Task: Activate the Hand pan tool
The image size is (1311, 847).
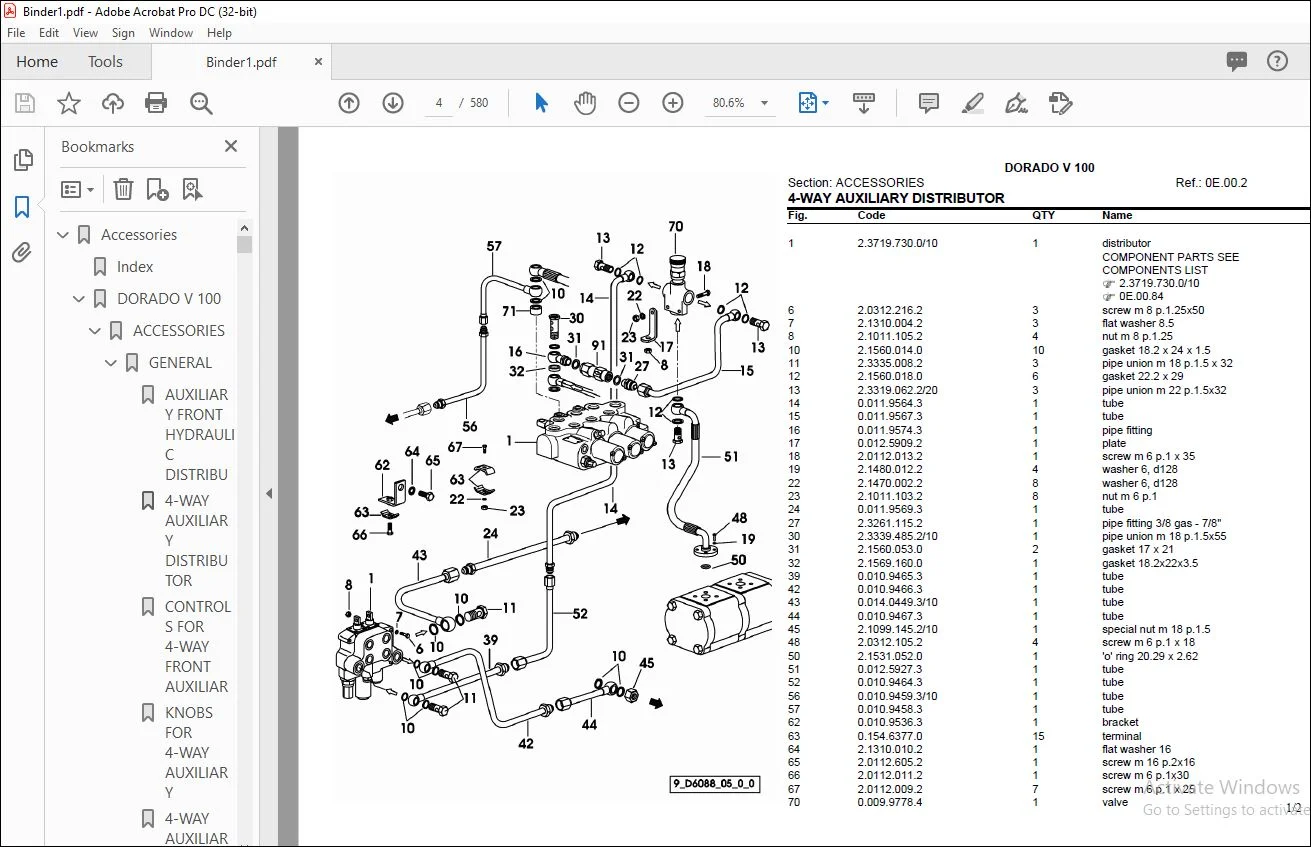Action: [x=585, y=103]
